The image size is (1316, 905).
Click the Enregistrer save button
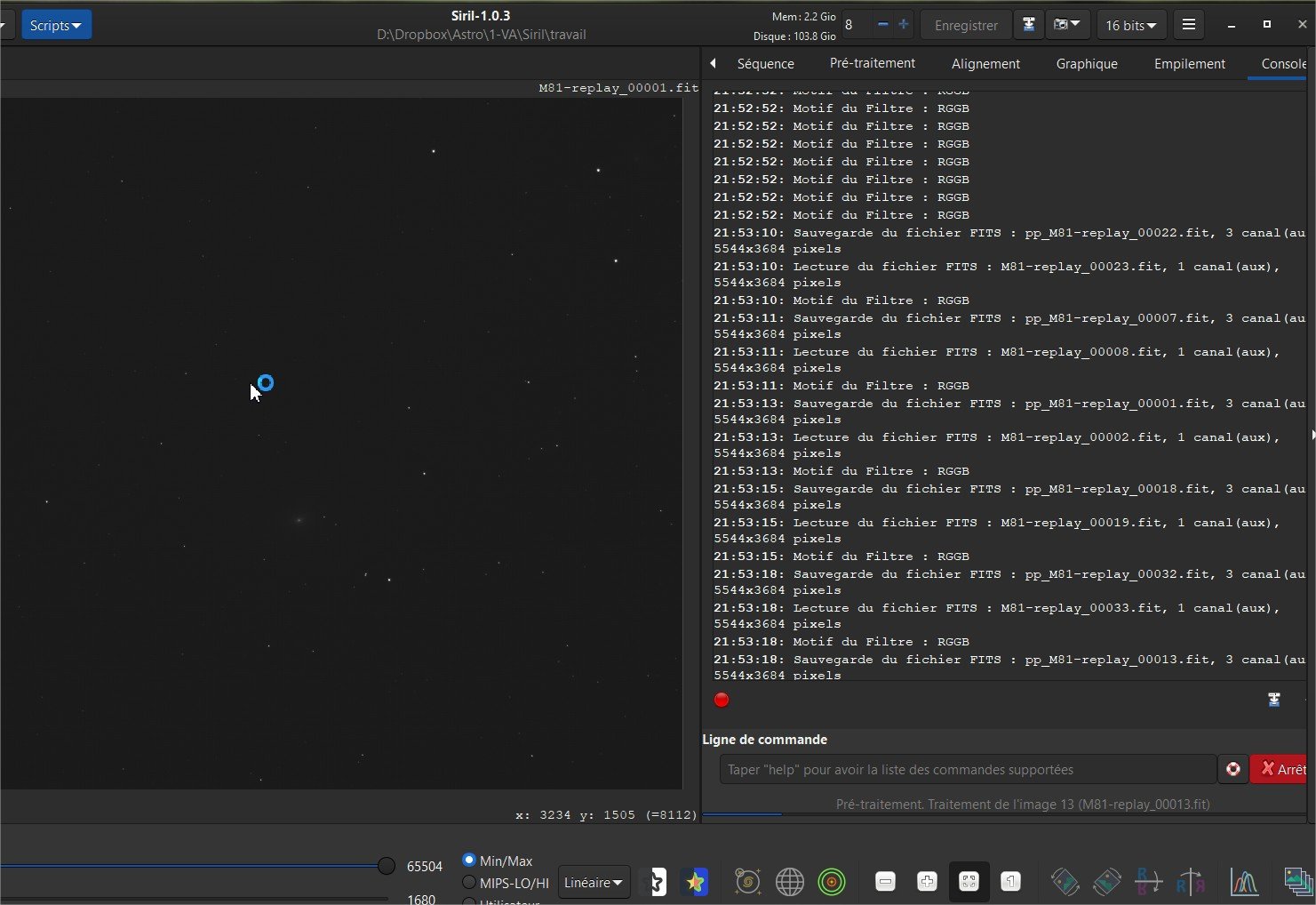[965, 24]
